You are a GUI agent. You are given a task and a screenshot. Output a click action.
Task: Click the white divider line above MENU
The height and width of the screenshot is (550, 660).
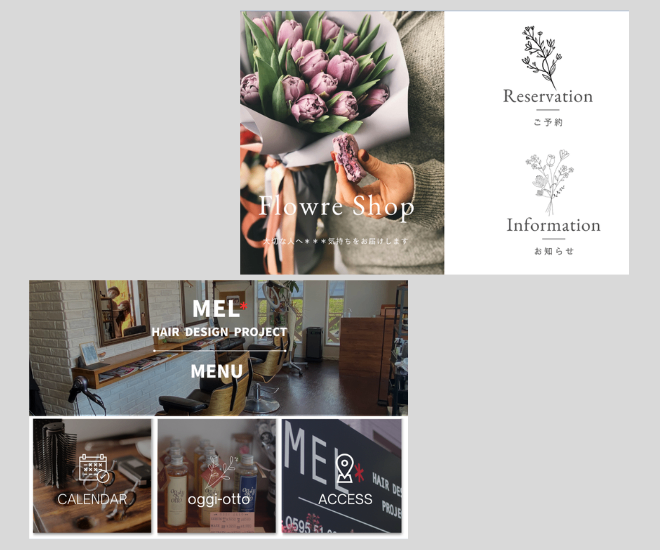pos(219,351)
